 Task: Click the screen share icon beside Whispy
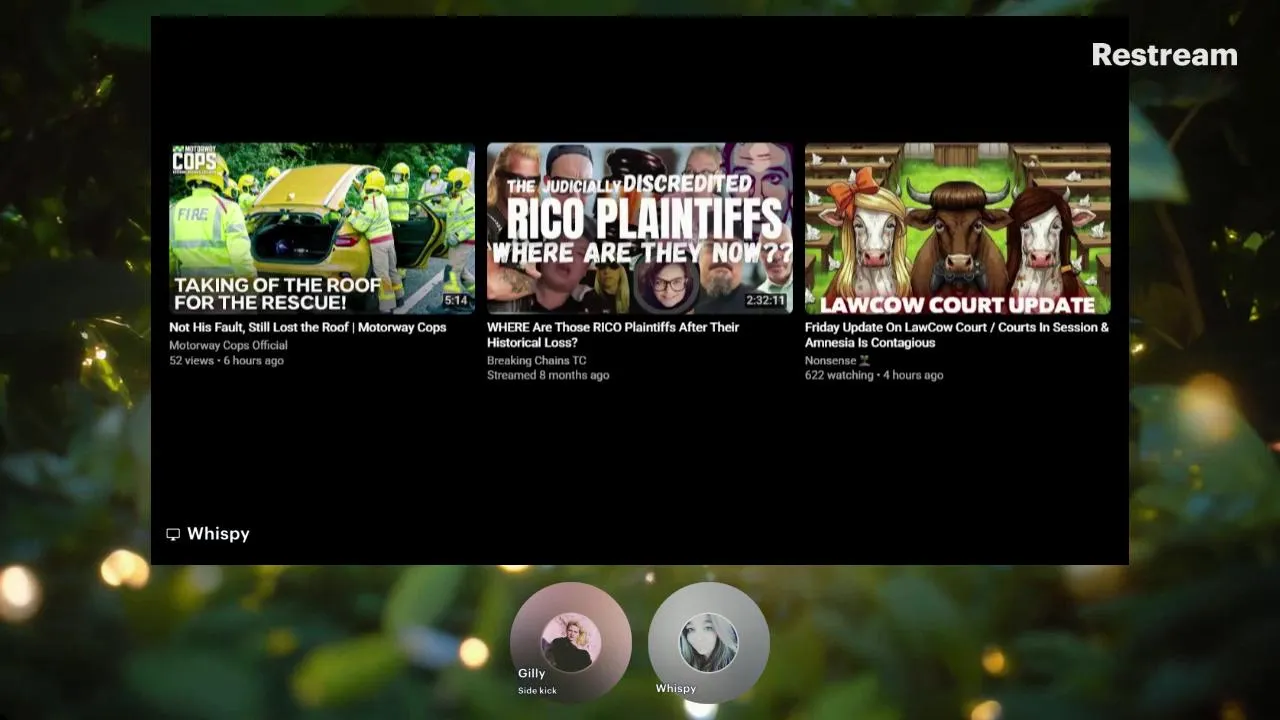[173, 534]
